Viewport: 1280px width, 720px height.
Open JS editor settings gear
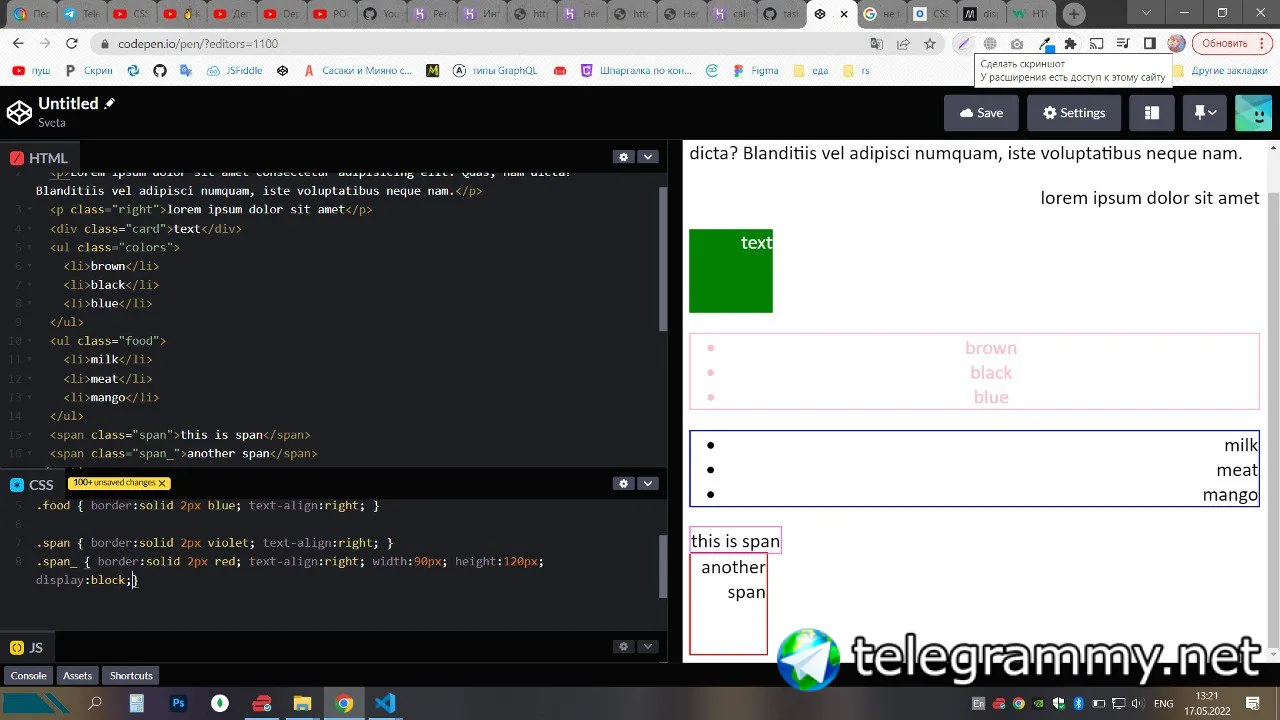pyautogui.click(x=624, y=647)
